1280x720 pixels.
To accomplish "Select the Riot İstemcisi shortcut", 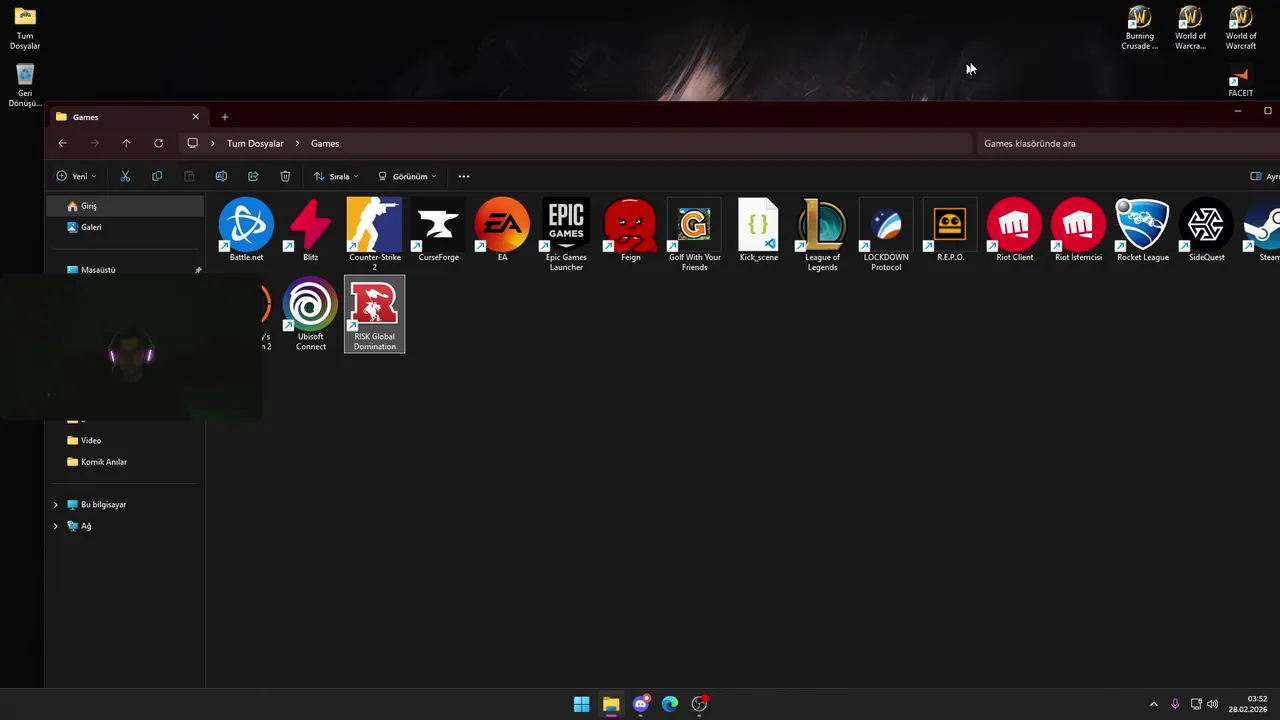I will 1078,231.
